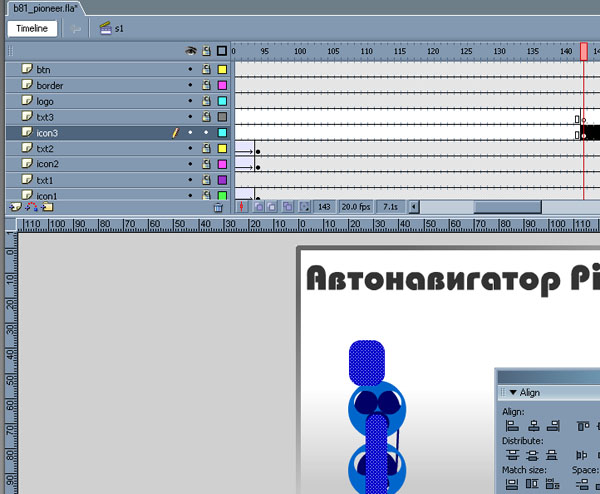Click the red playhead marker on the ruler

click(584, 51)
